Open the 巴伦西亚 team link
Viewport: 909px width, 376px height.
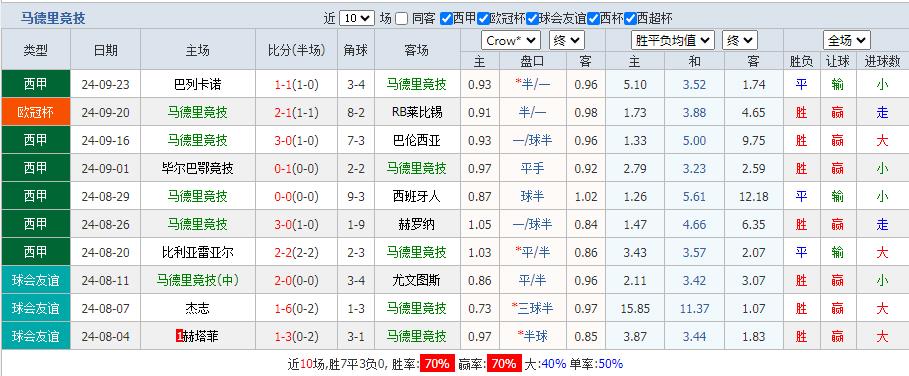416,140
